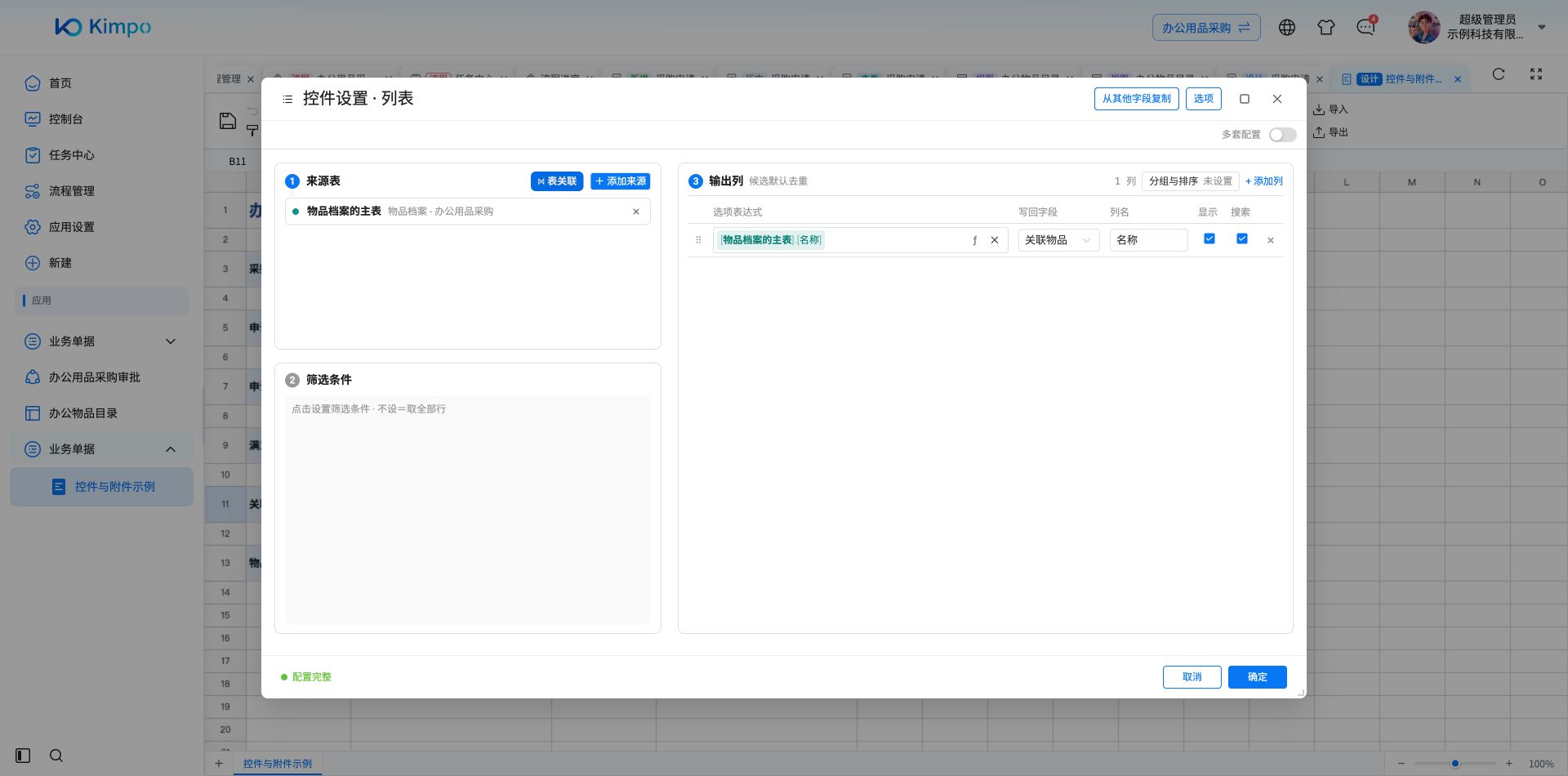The height and width of the screenshot is (776, 1568).
Task: Click 添加列 link
Action: click(x=1264, y=181)
